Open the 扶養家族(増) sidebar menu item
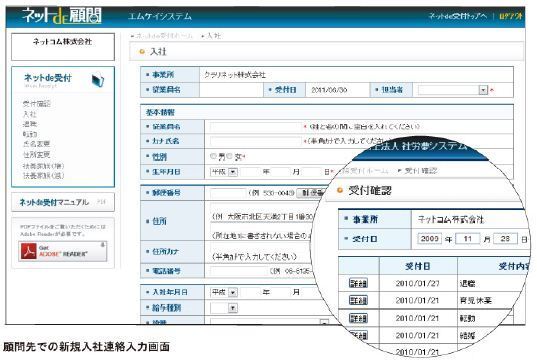537x363 pixels. [43, 166]
